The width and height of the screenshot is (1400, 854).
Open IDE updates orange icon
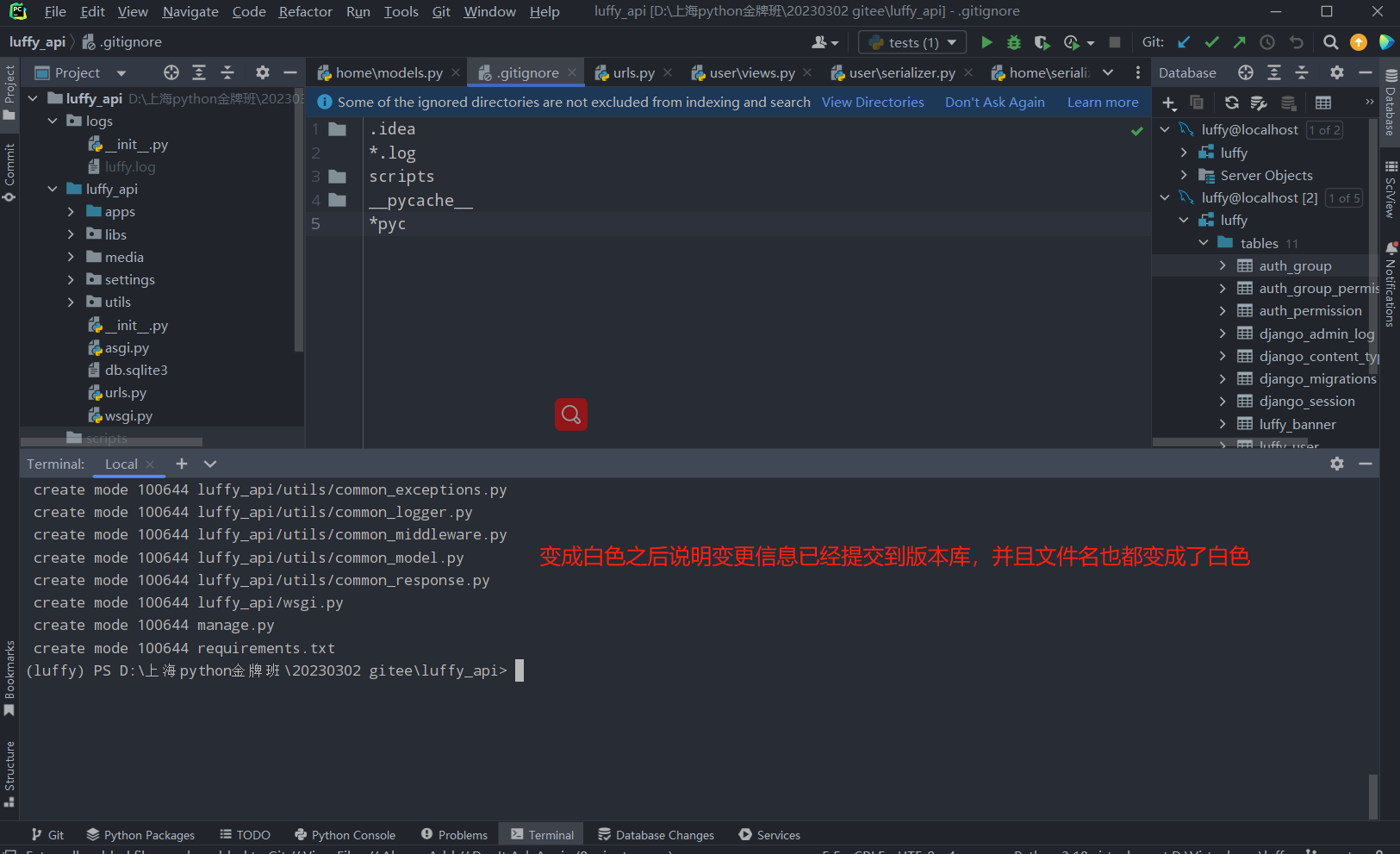[1359, 42]
